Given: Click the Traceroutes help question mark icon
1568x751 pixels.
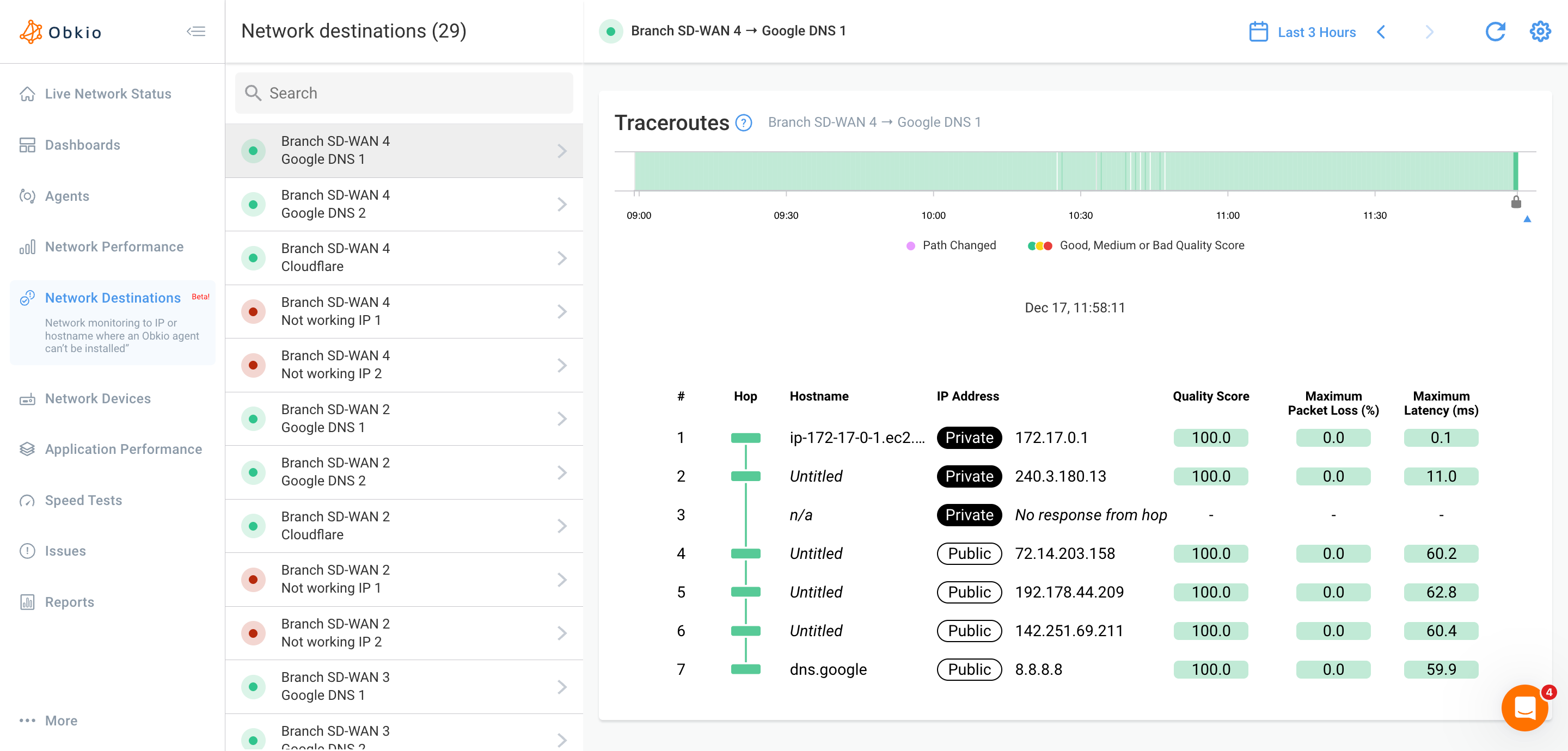Looking at the screenshot, I should pos(744,123).
